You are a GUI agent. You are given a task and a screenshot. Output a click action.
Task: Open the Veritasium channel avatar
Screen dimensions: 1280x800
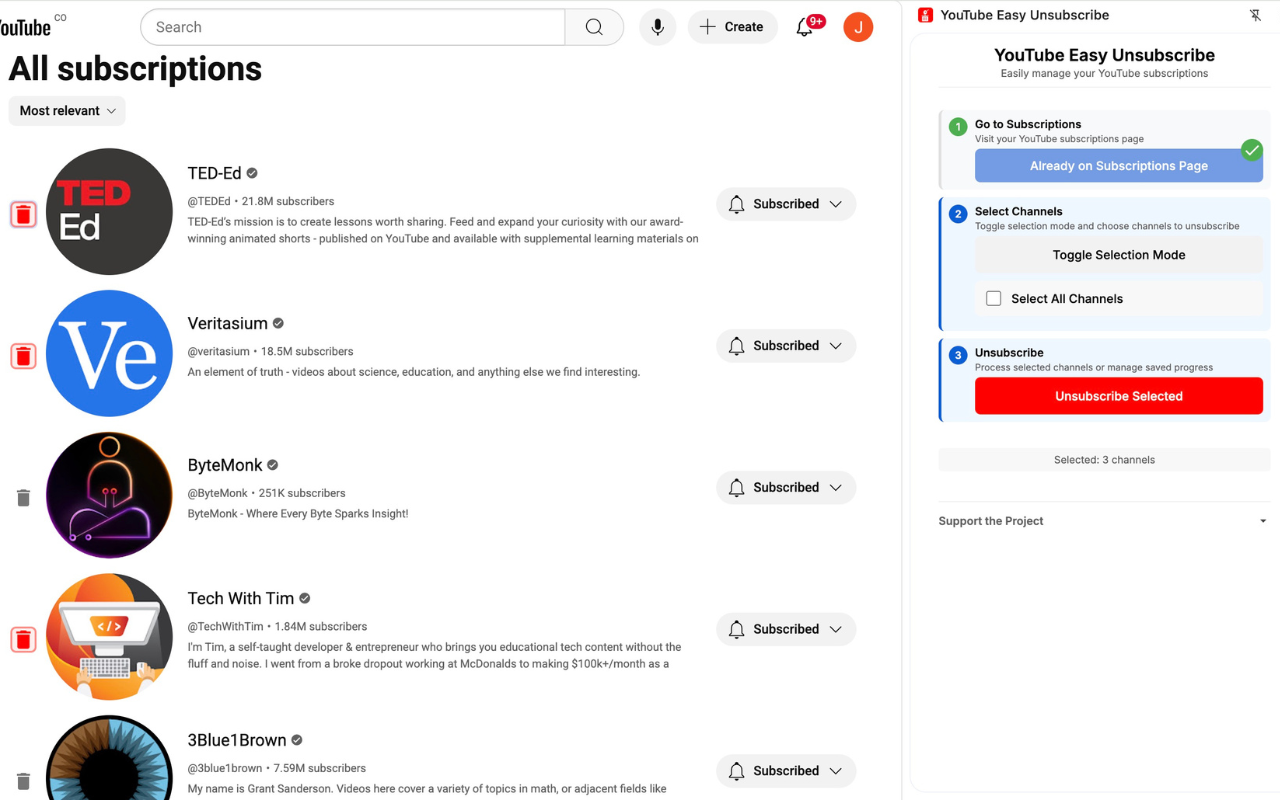click(x=109, y=353)
